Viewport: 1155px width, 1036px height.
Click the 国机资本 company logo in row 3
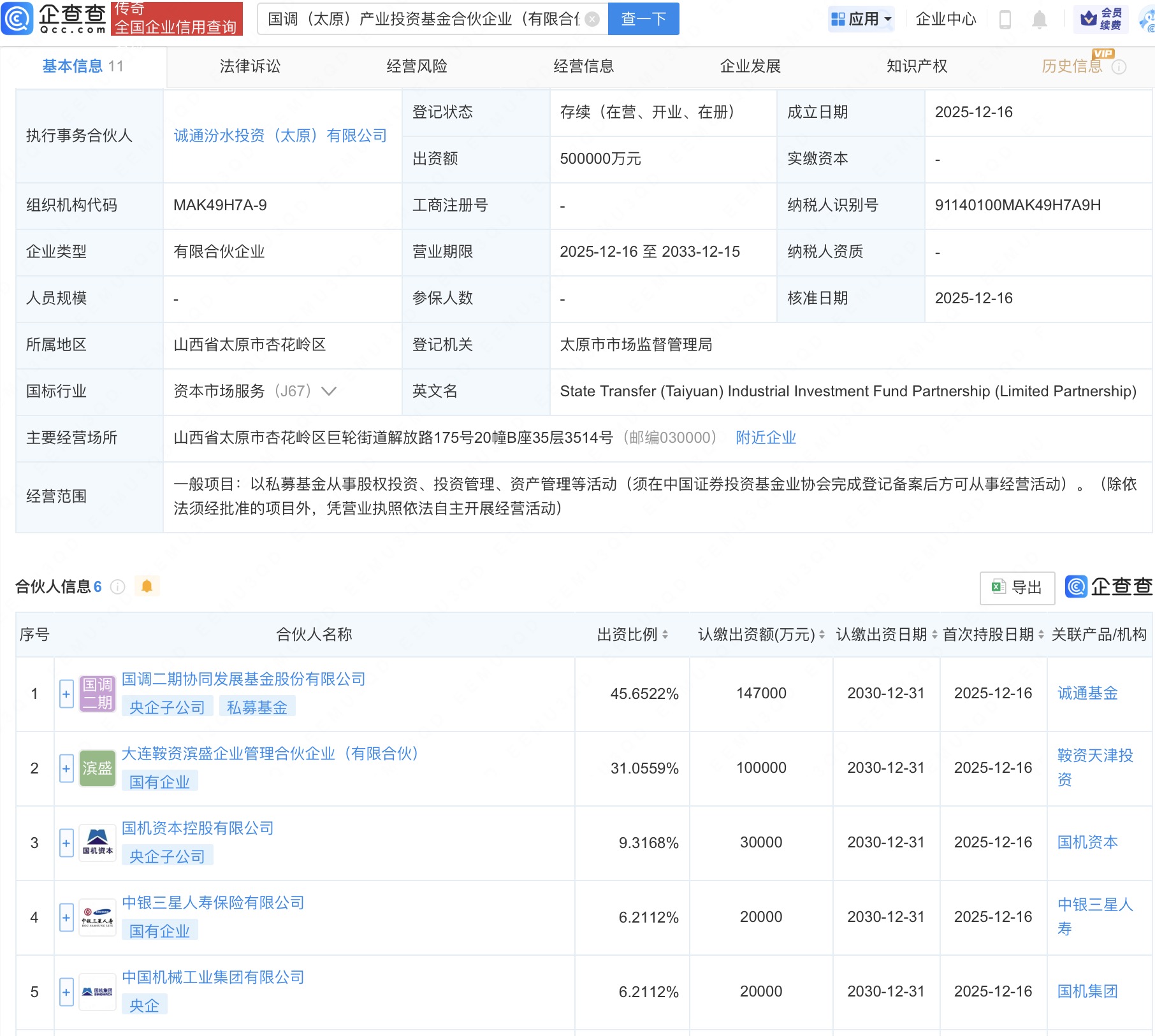click(97, 842)
